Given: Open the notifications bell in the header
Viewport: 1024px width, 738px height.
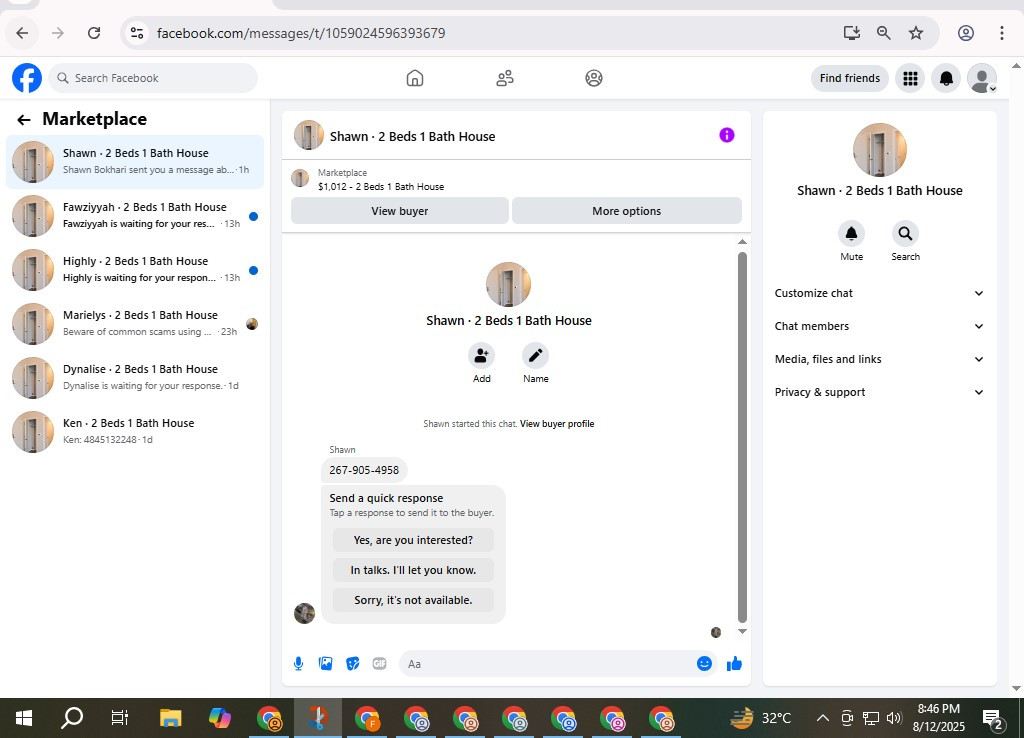Looking at the screenshot, I should 946,78.
